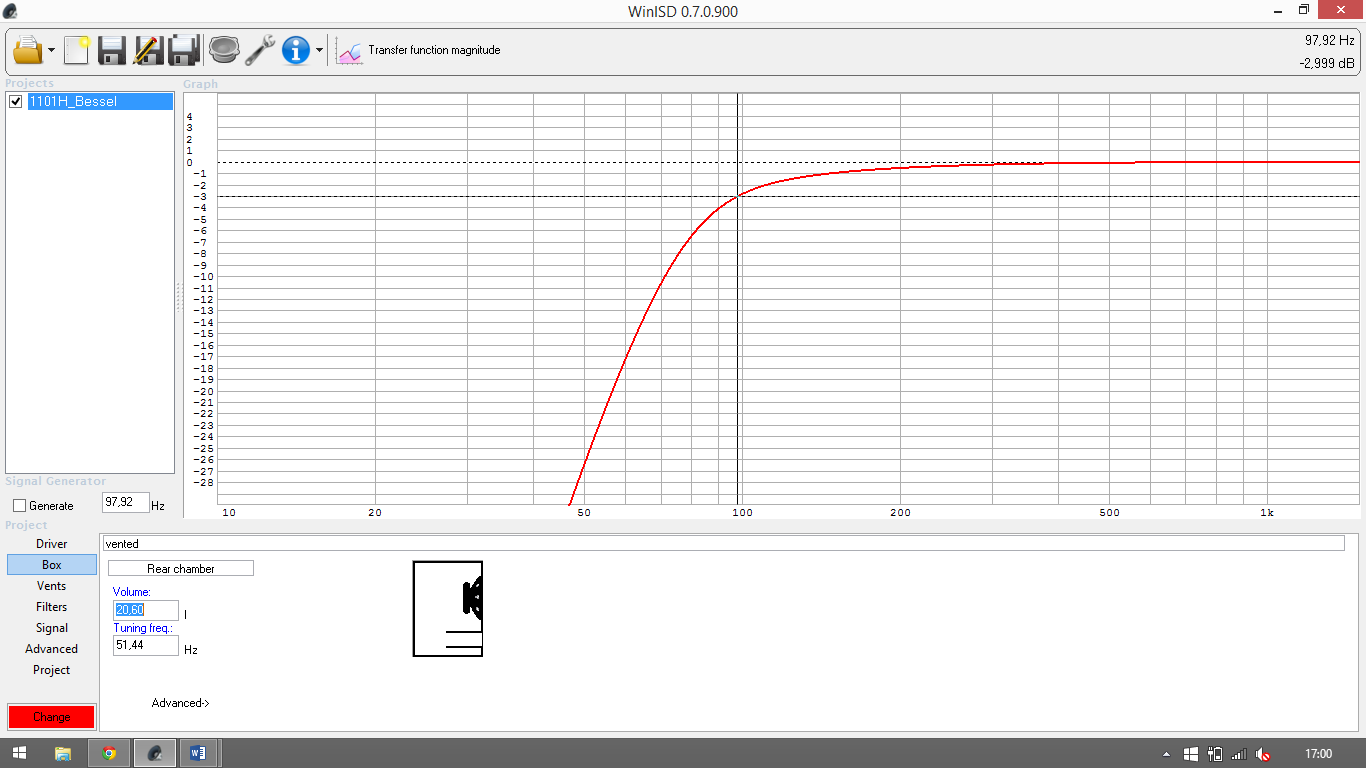Viewport: 1366px width, 768px height.
Task: Save all projects with stacked floppy disks icon
Action: click(184, 49)
